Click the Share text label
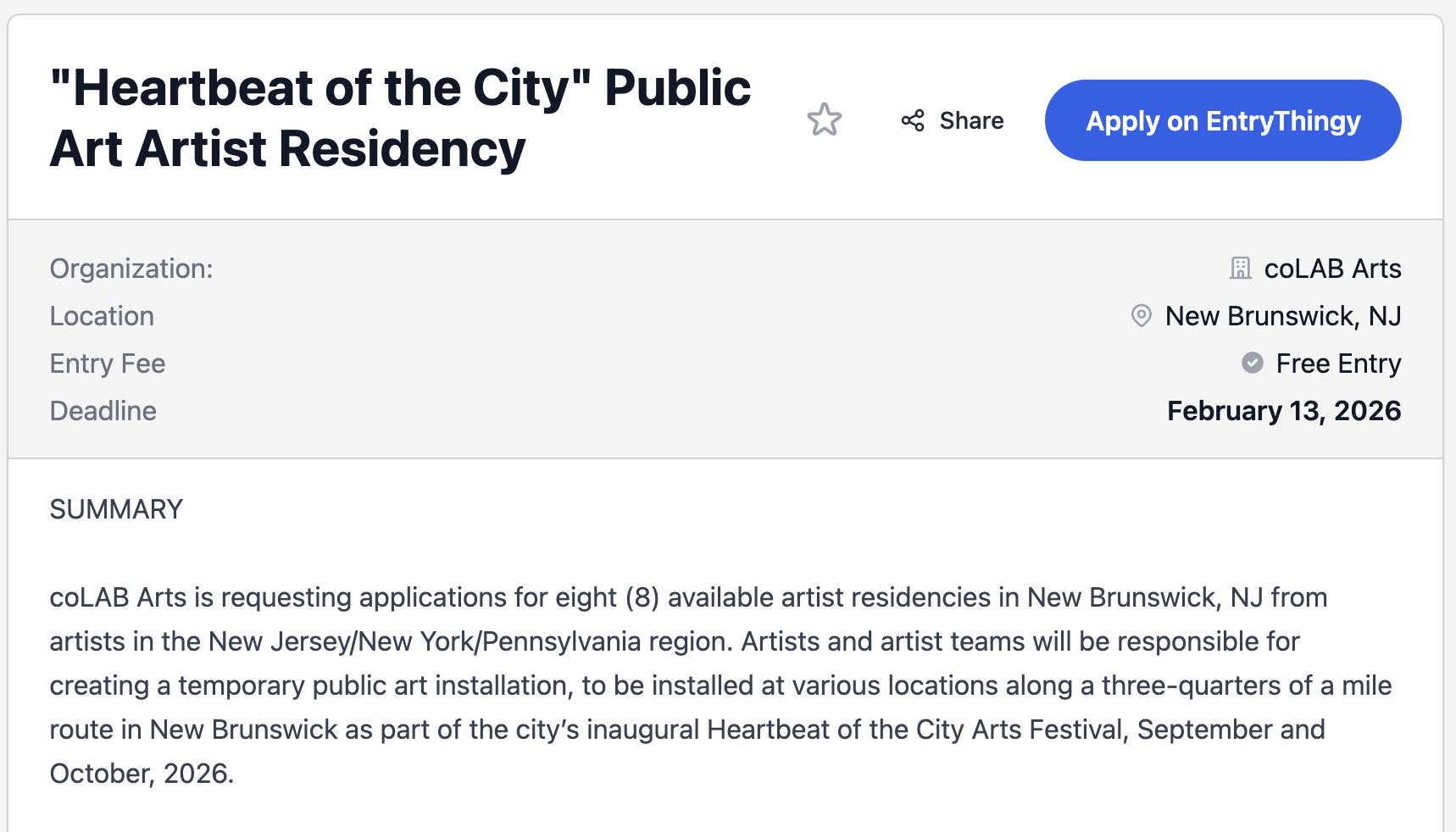This screenshot has height=832, width=1456. 971,120
